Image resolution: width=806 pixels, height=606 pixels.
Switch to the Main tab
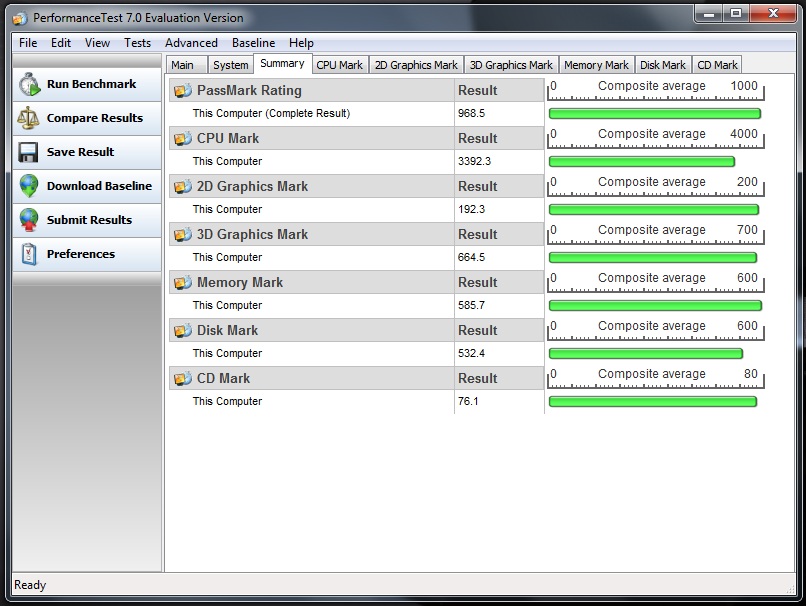coord(186,65)
